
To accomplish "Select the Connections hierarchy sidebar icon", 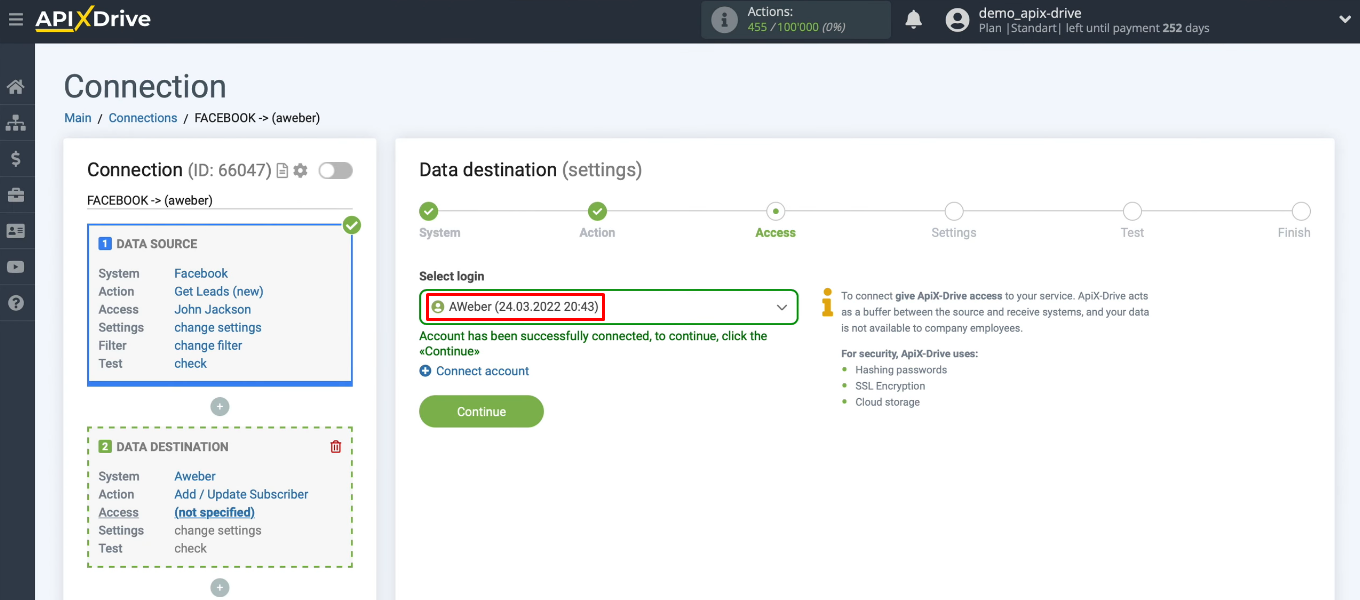I will [16, 122].
